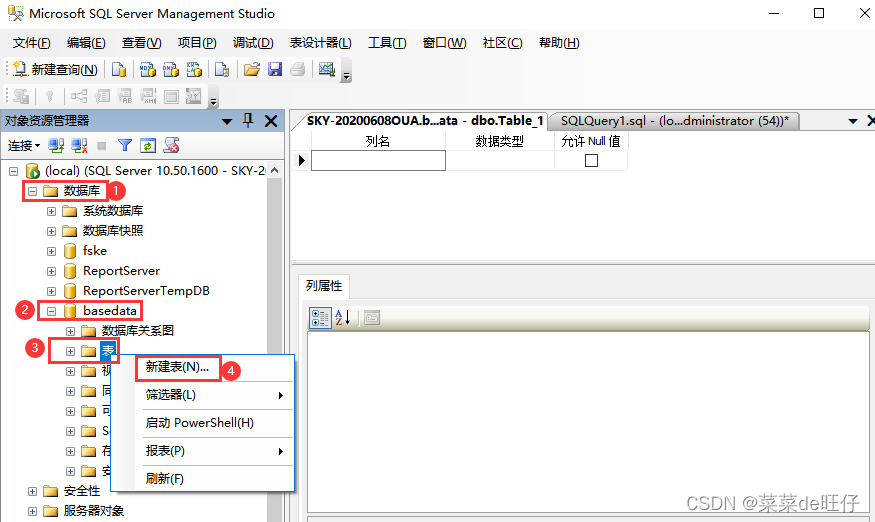
Task: Click the Refresh icon in Object Explorer toolbar
Action: (x=148, y=146)
